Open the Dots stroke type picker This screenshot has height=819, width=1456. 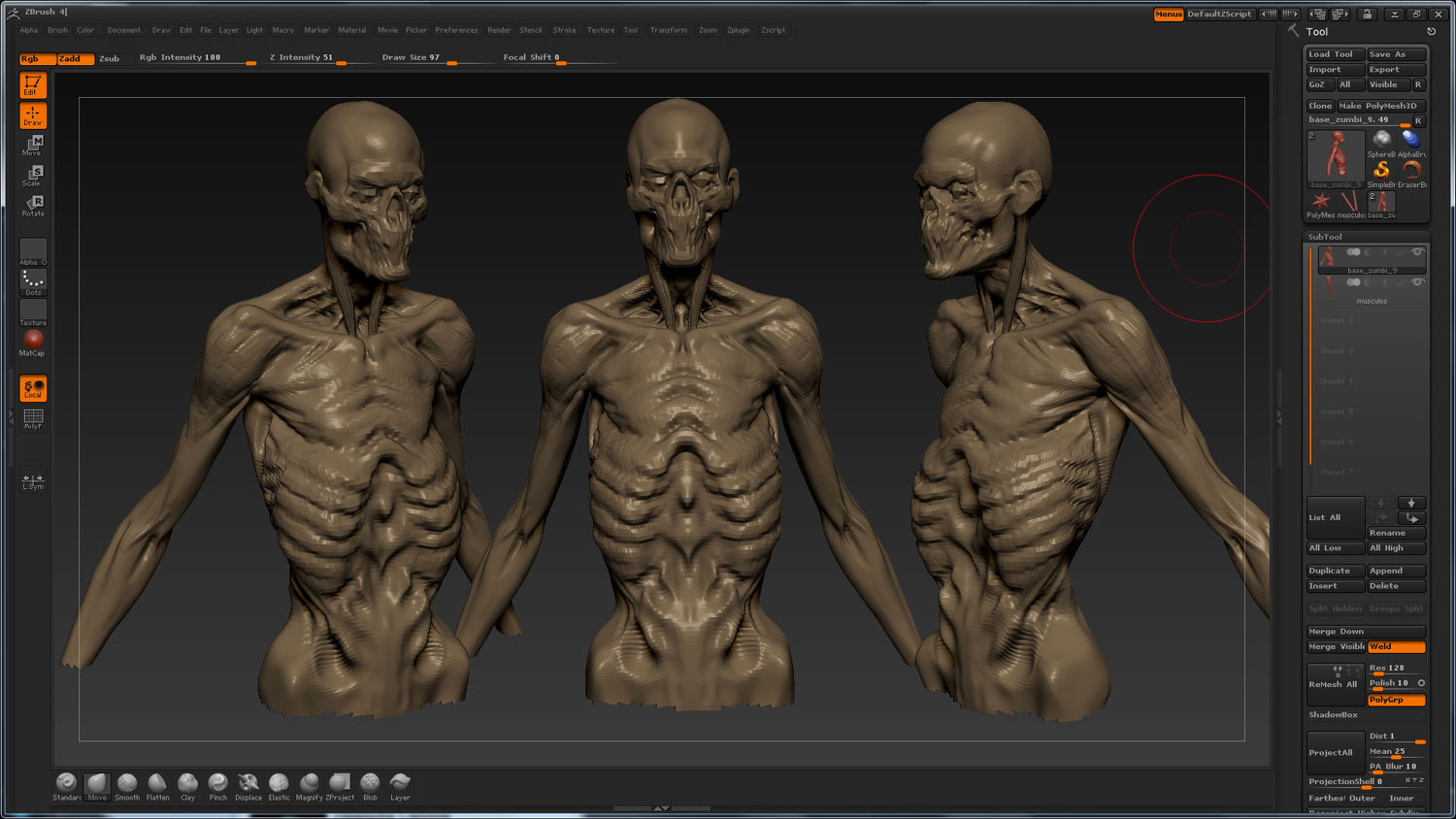pyautogui.click(x=33, y=282)
